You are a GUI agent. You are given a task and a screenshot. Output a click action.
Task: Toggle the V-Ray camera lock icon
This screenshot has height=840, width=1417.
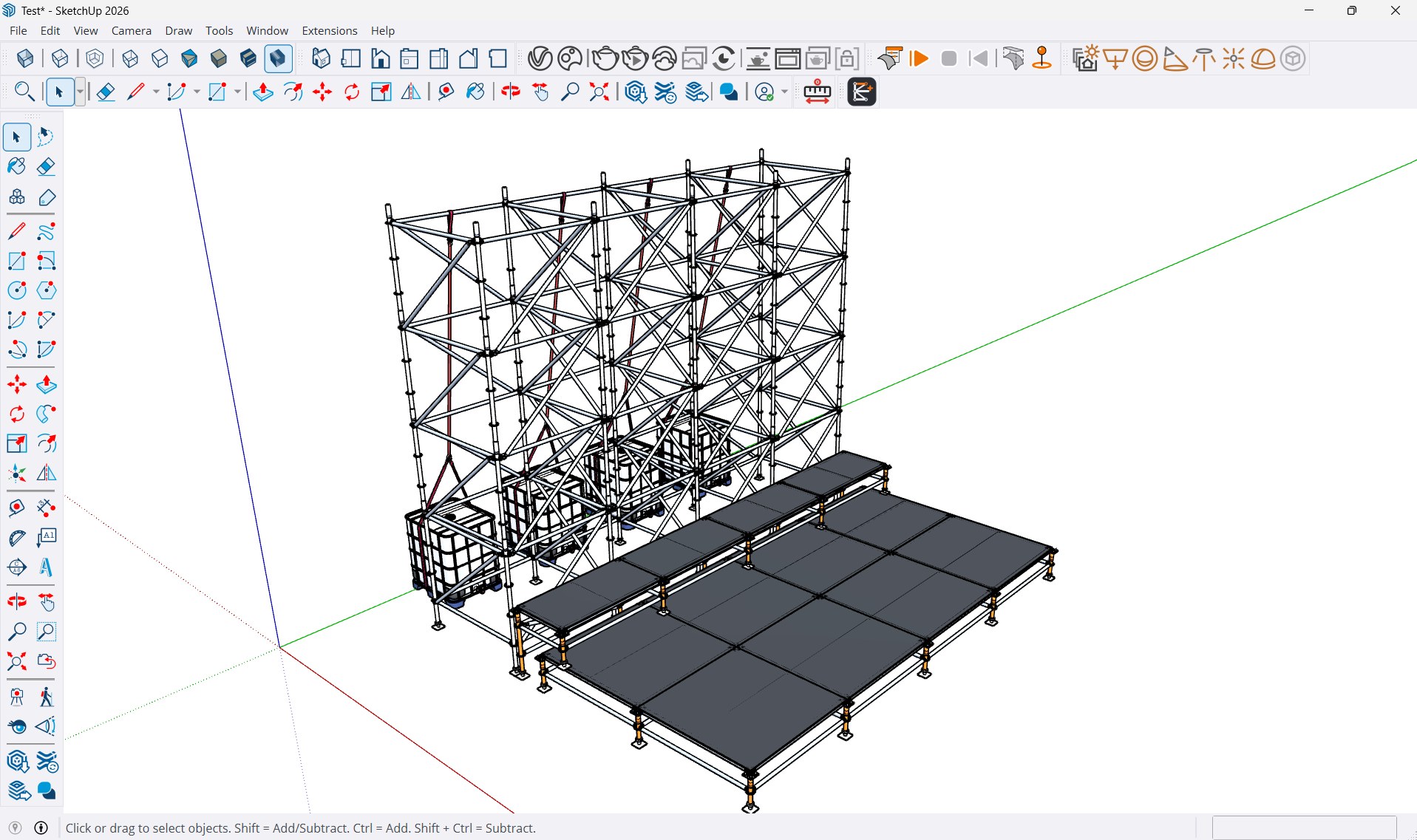click(x=848, y=58)
